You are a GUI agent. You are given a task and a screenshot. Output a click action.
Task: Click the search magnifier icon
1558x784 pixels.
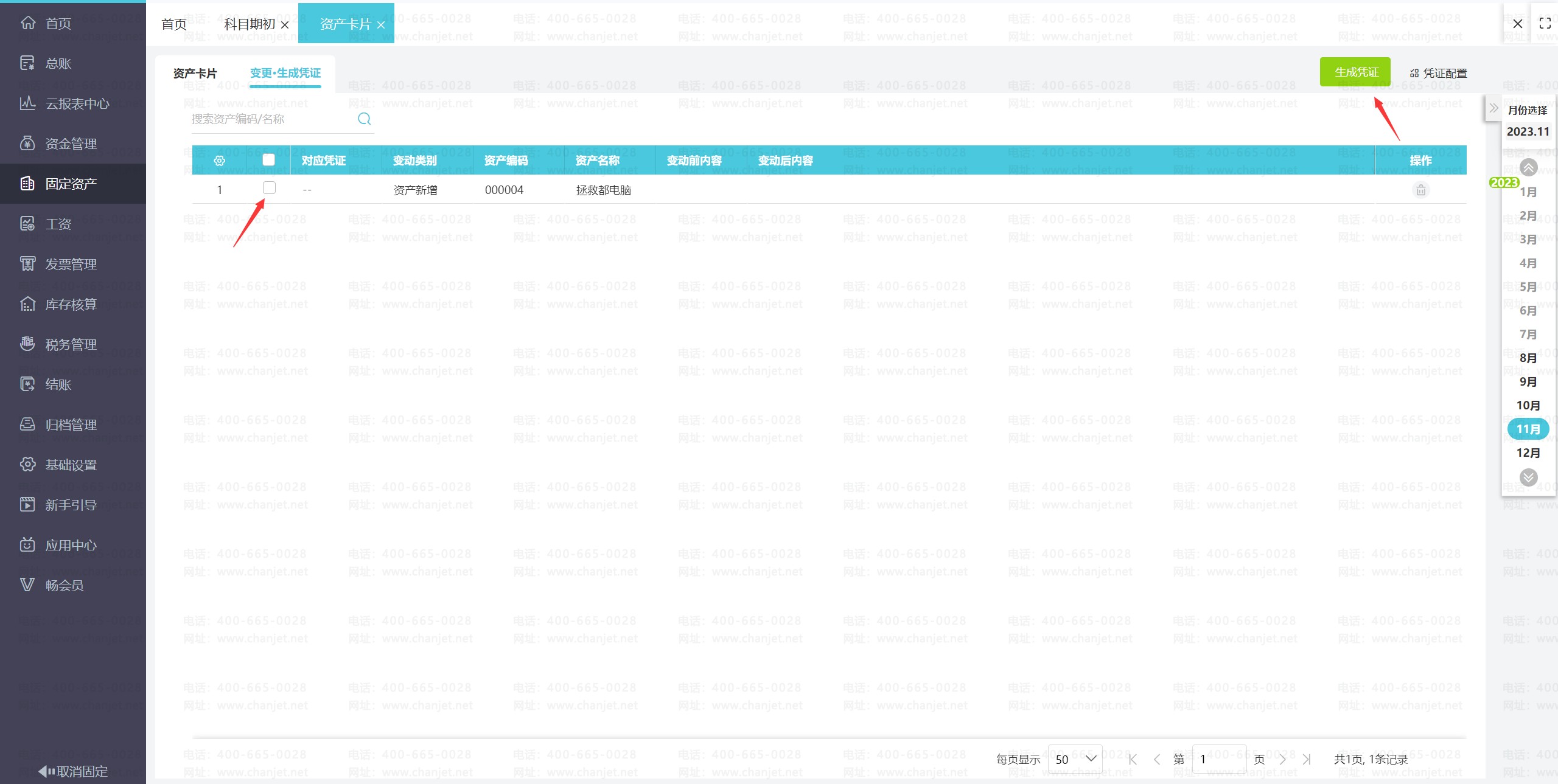coord(364,119)
